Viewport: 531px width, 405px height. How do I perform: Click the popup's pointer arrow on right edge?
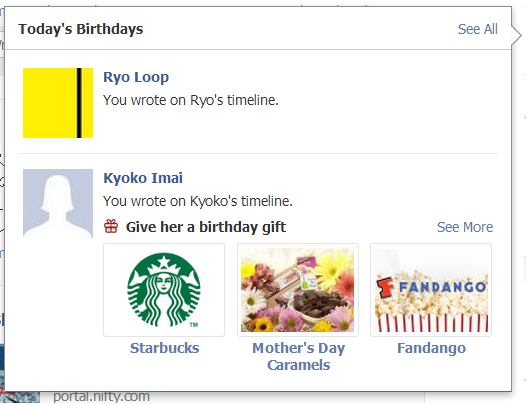point(517,36)
